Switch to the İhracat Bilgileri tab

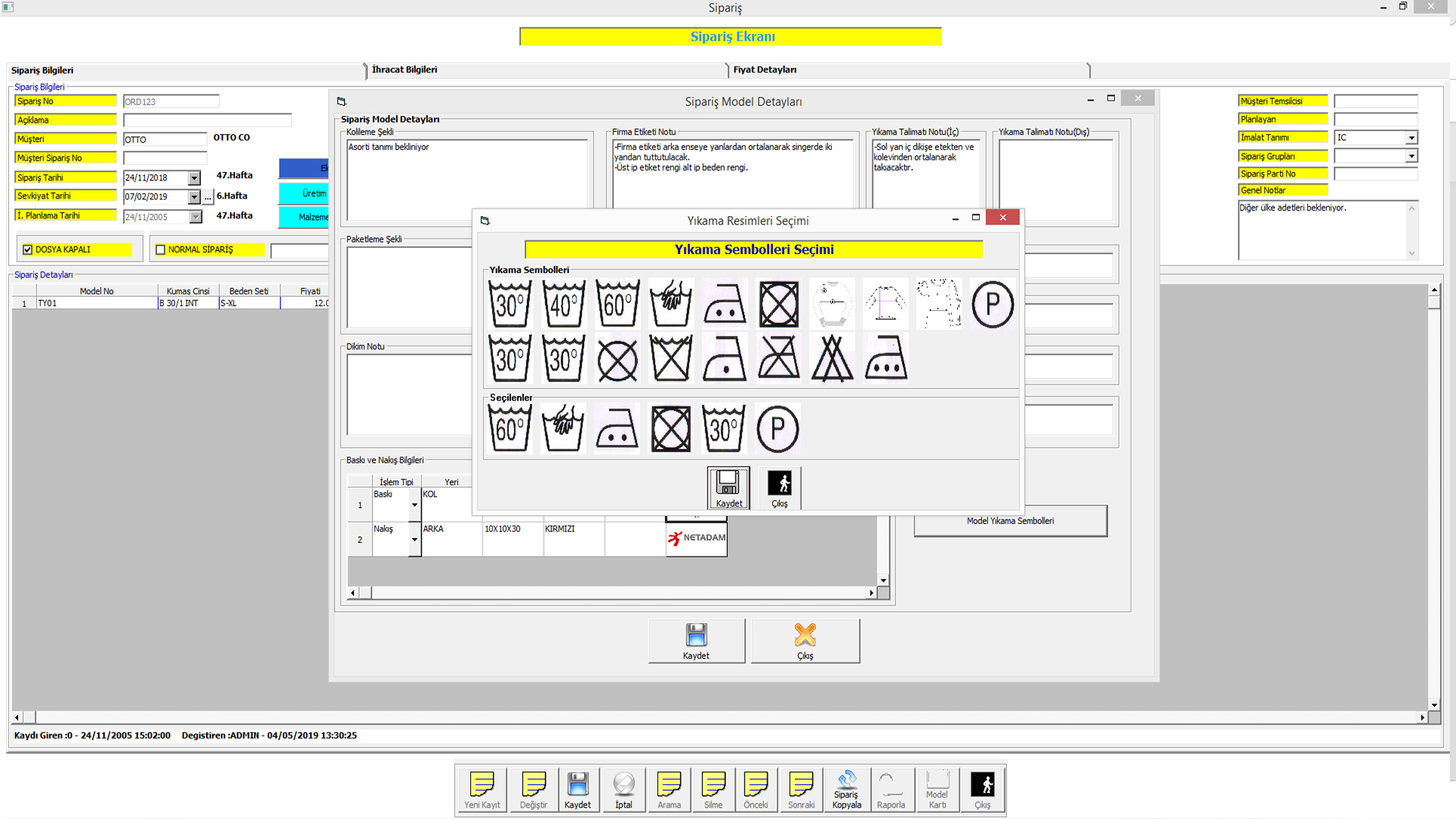click(x=405, y=70)
